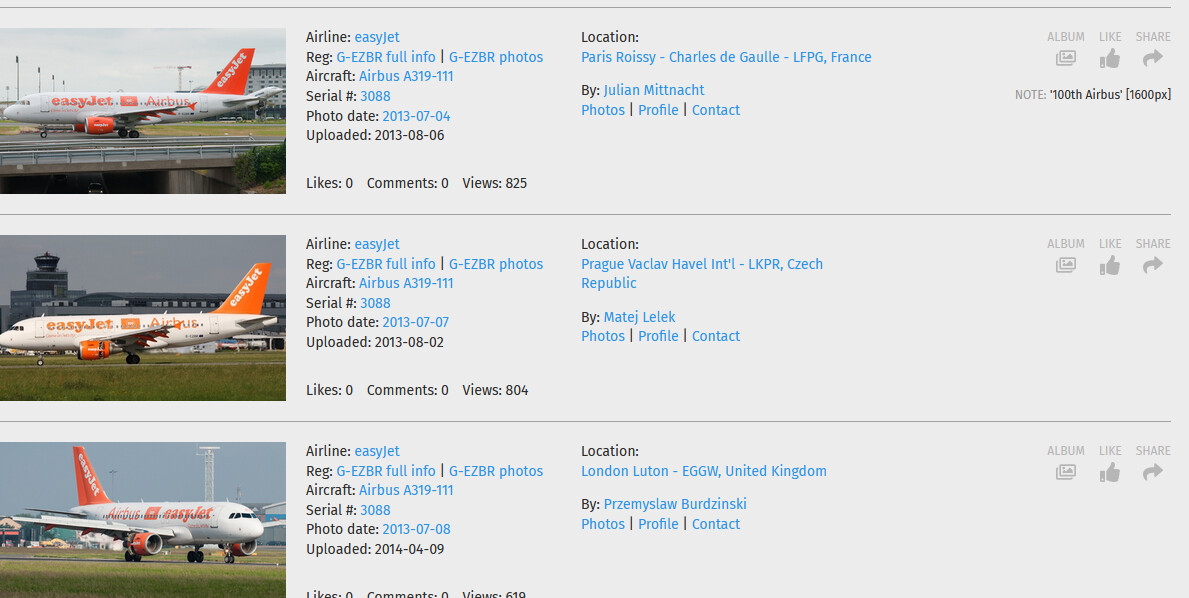Screen dimensions: 1189x598
Task: Open G-EZBR full info in first listing
Action: pyautogui.click(x=386, y=57)
